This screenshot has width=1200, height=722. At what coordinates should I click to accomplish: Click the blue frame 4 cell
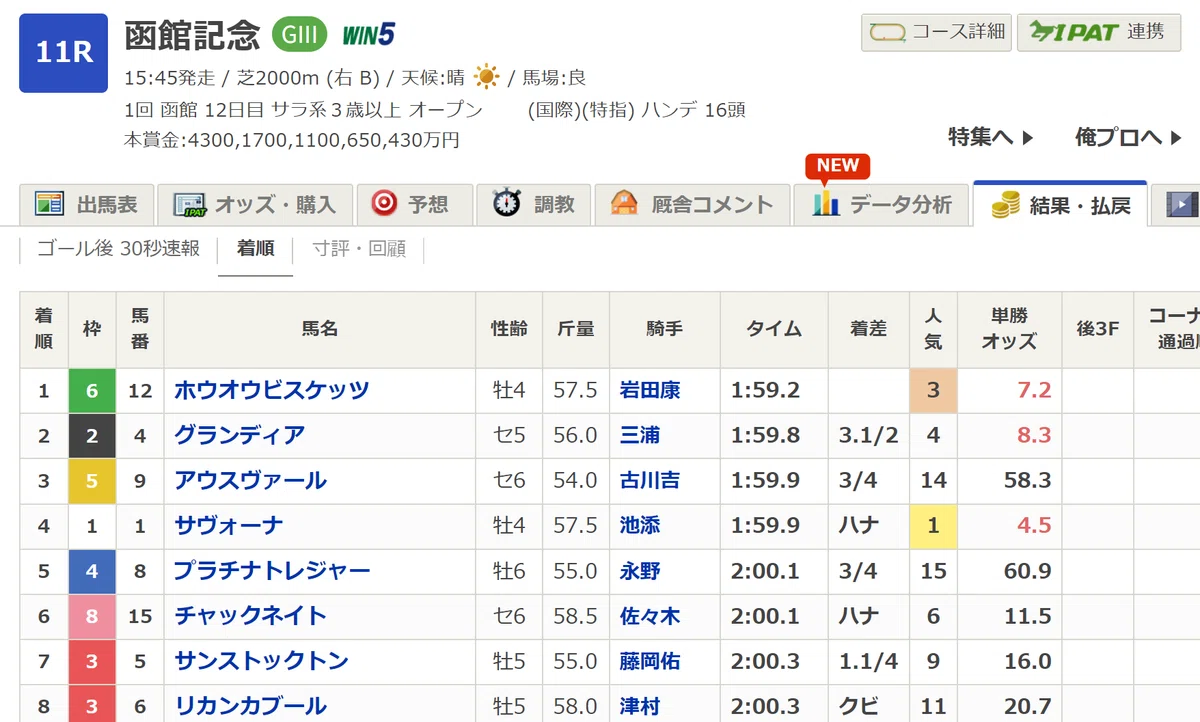point(92,571)
